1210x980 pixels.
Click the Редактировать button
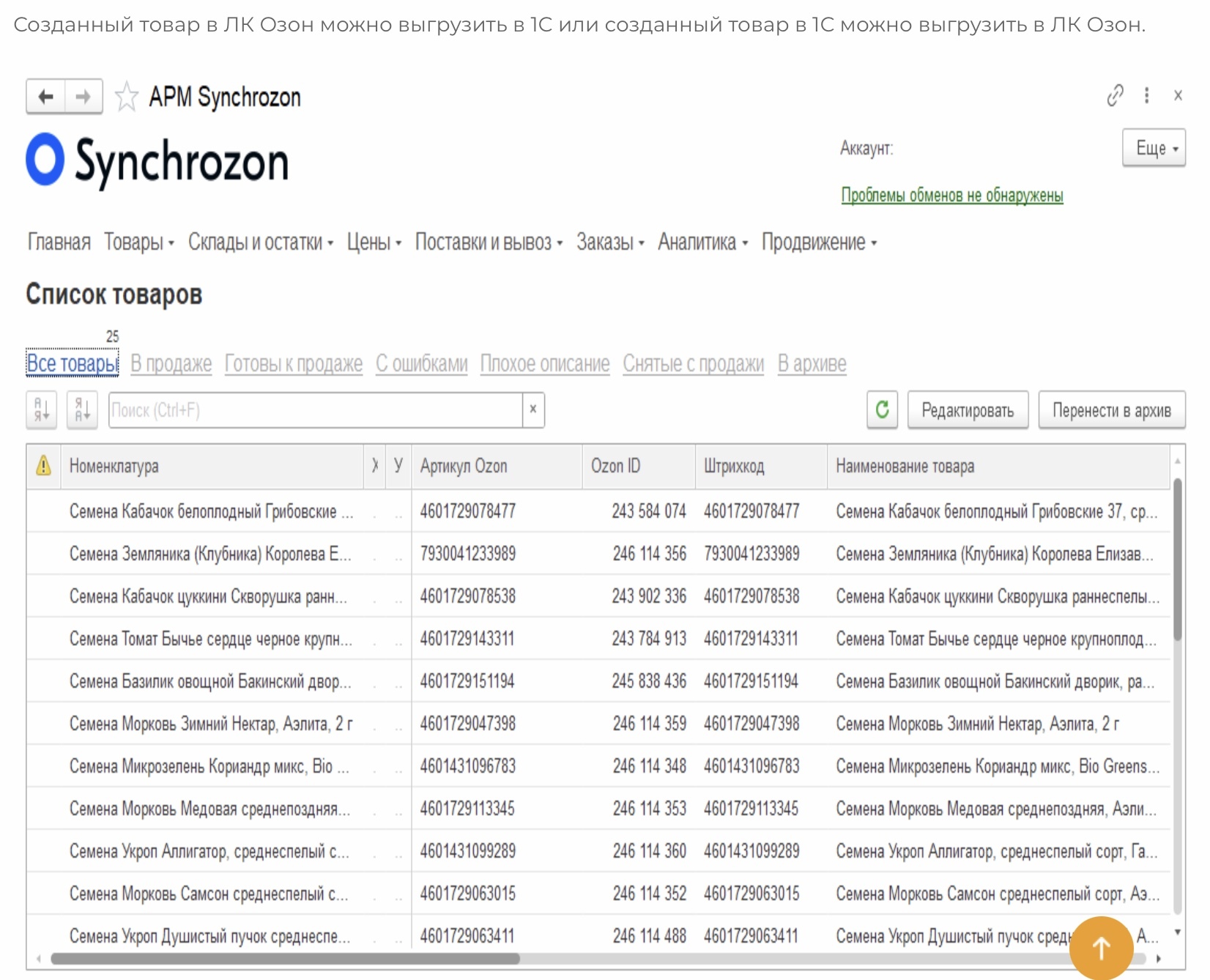tap(968, 409)
